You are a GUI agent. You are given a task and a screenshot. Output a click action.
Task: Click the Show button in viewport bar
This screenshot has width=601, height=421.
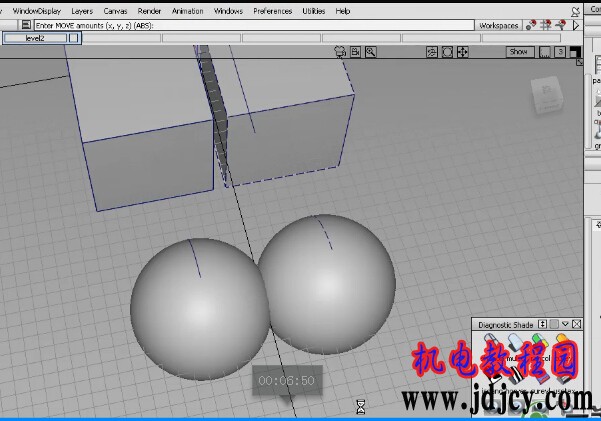518,51
